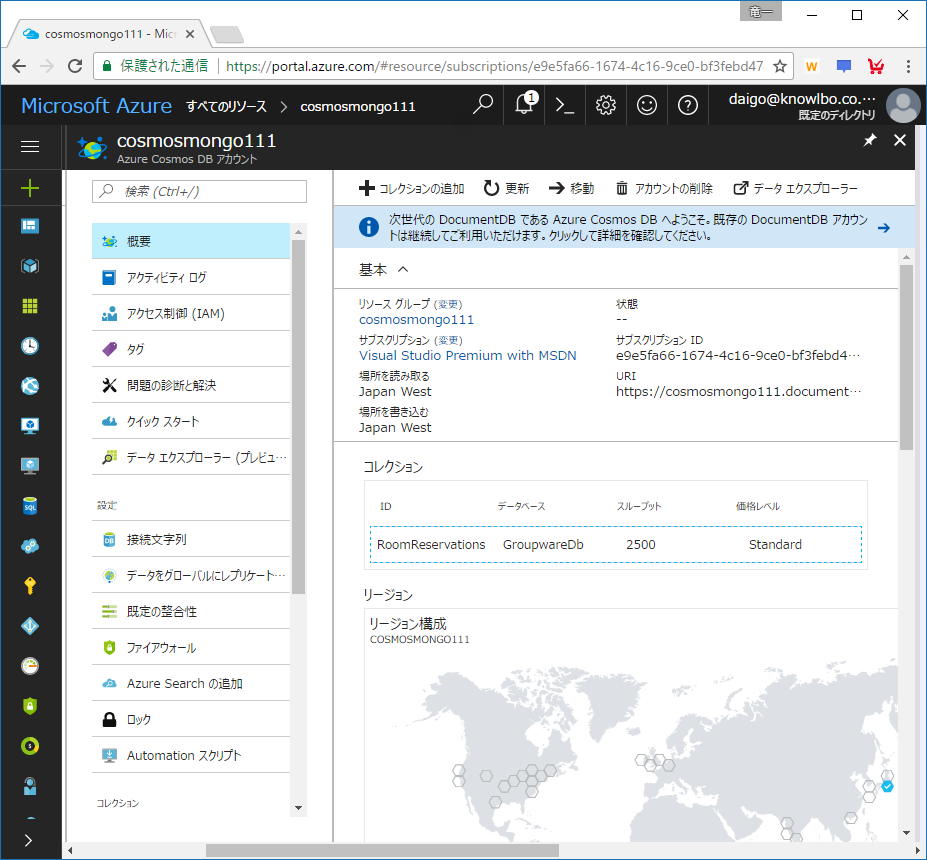Screen dimensions: 927x860
Task: Reload the page in the browser
Action: (75, 66)
